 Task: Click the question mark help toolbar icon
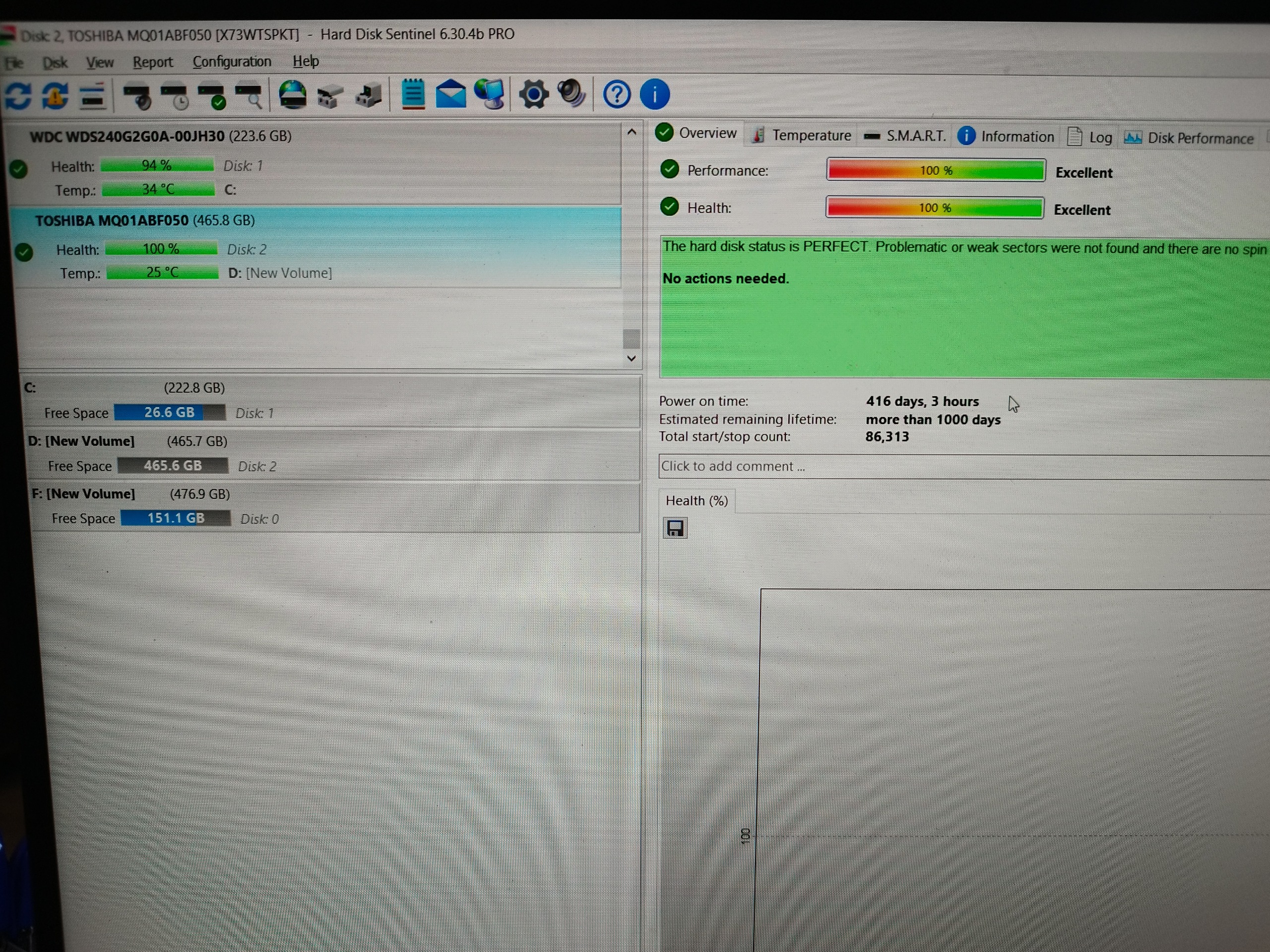[x=617, y=94]
